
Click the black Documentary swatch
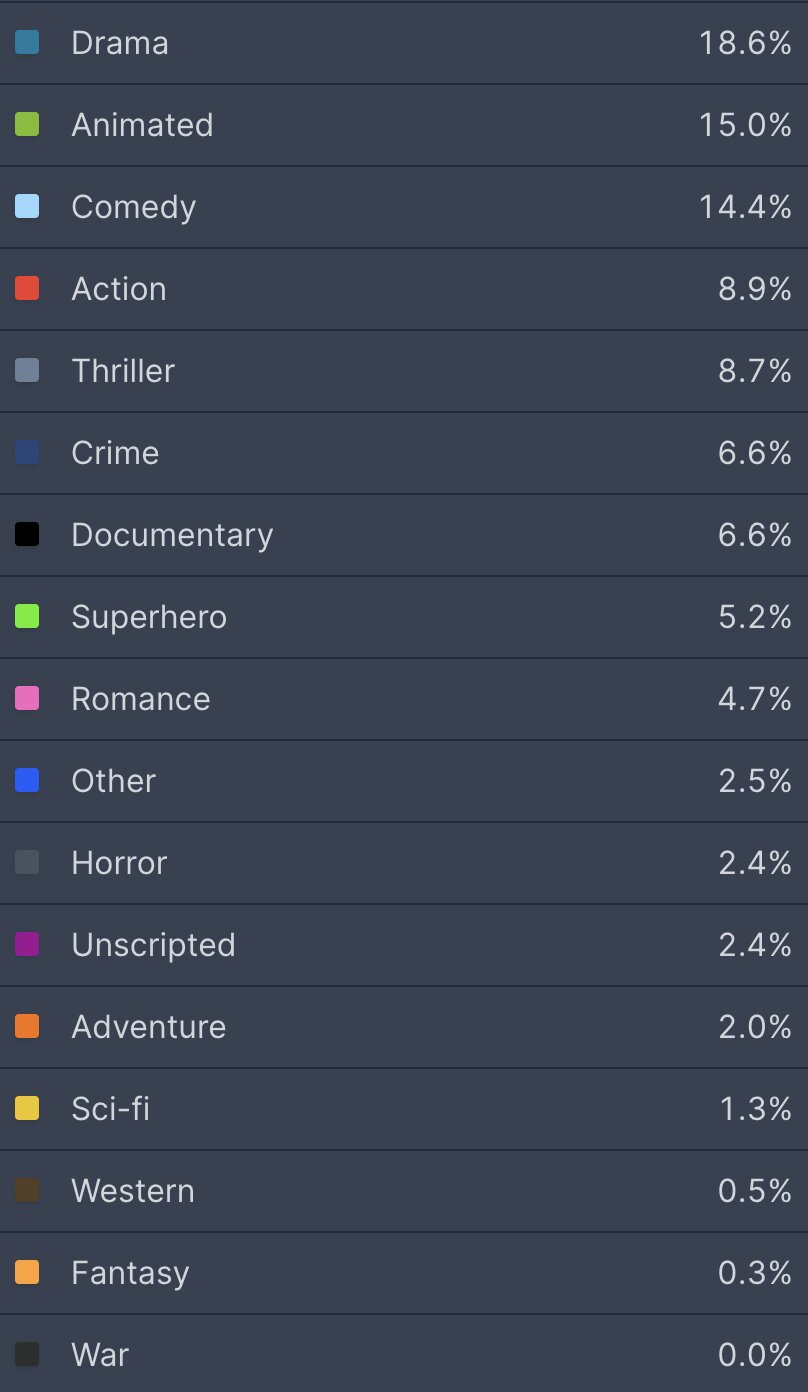27,535
